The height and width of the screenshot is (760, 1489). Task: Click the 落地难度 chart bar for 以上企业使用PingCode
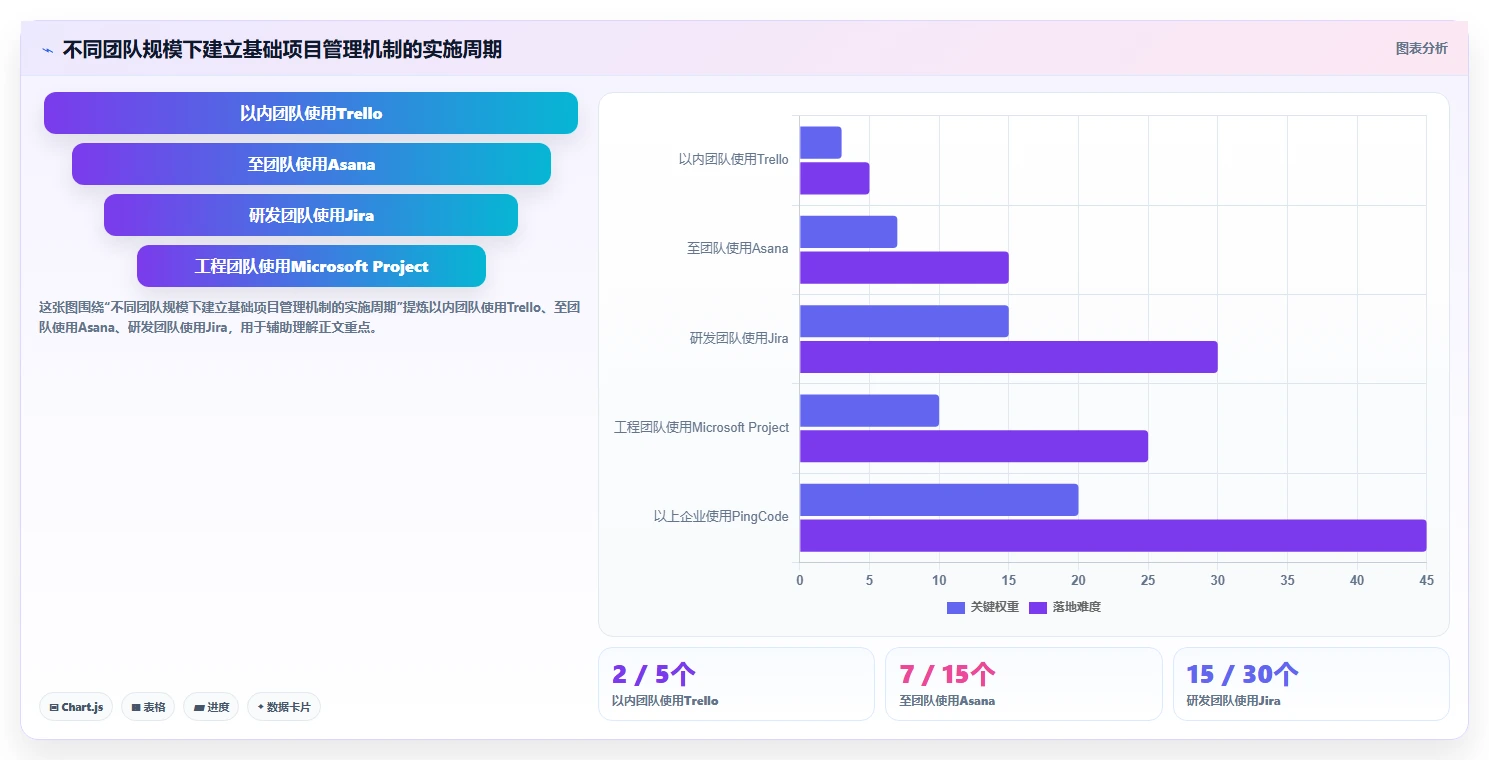click(1113, 536)
